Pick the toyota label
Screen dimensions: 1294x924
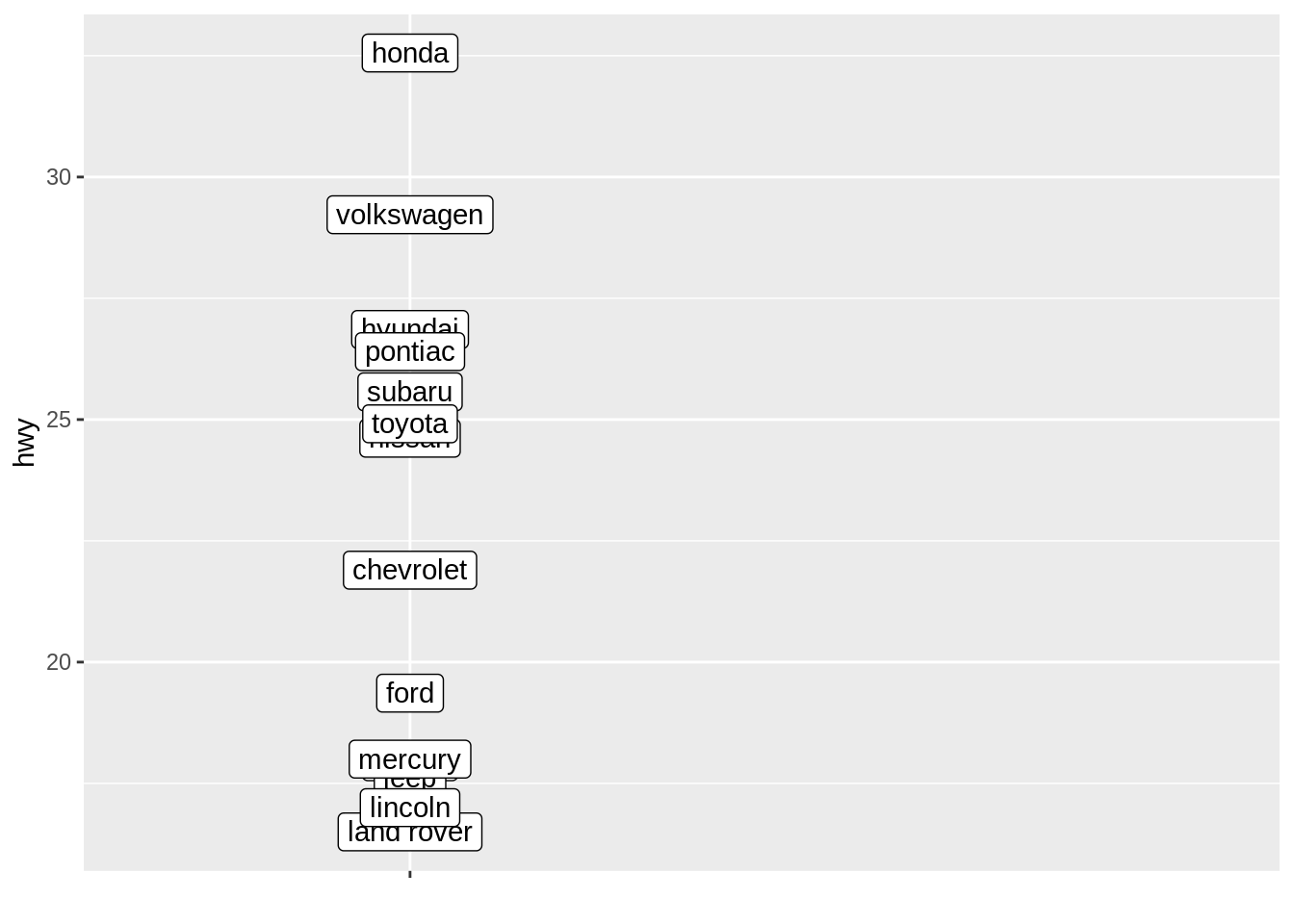click(x=409, y=423)
